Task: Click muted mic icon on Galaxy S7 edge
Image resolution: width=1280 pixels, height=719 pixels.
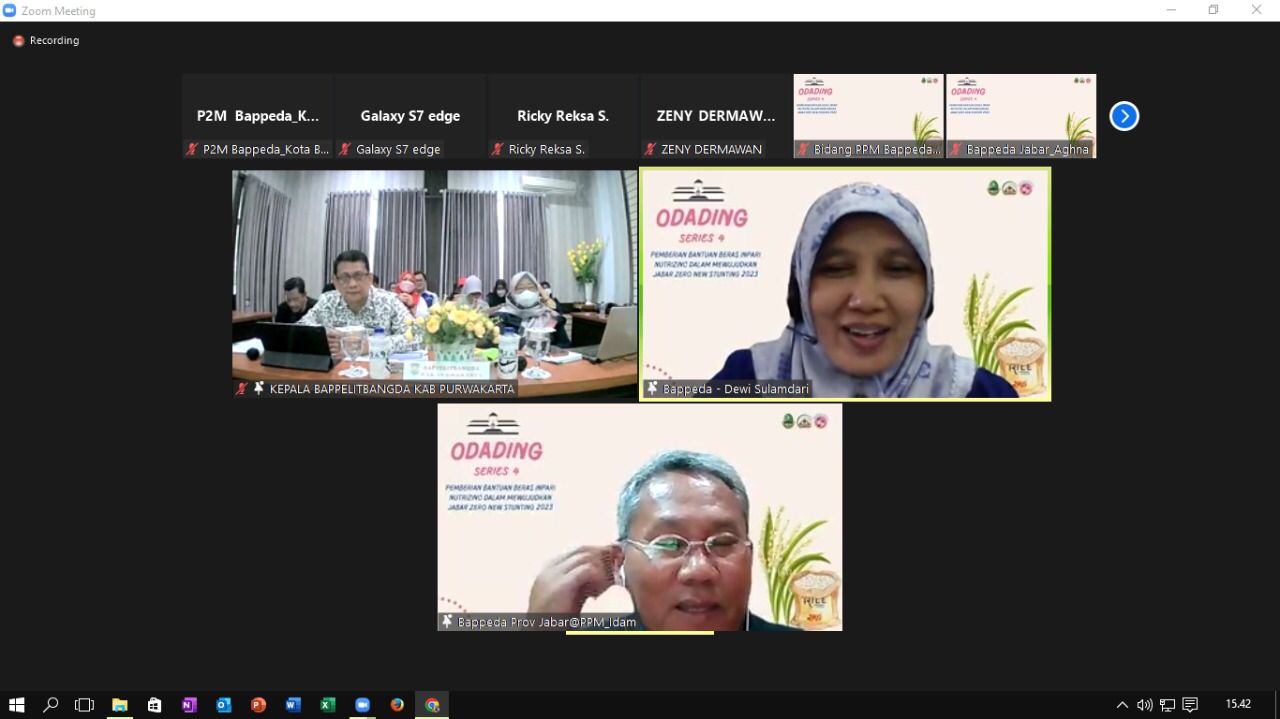Action: point(345,149)
